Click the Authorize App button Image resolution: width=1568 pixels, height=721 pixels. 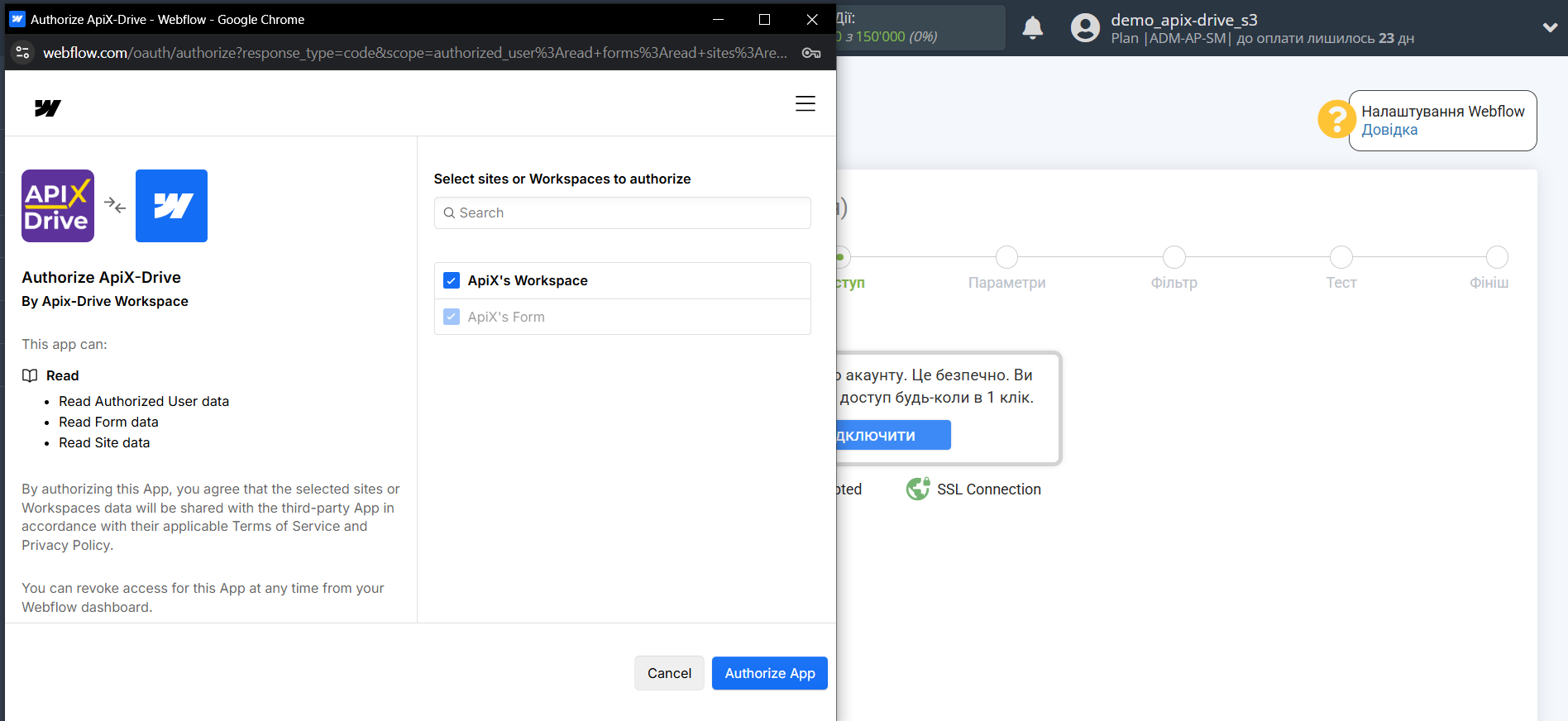pos(770,673)
